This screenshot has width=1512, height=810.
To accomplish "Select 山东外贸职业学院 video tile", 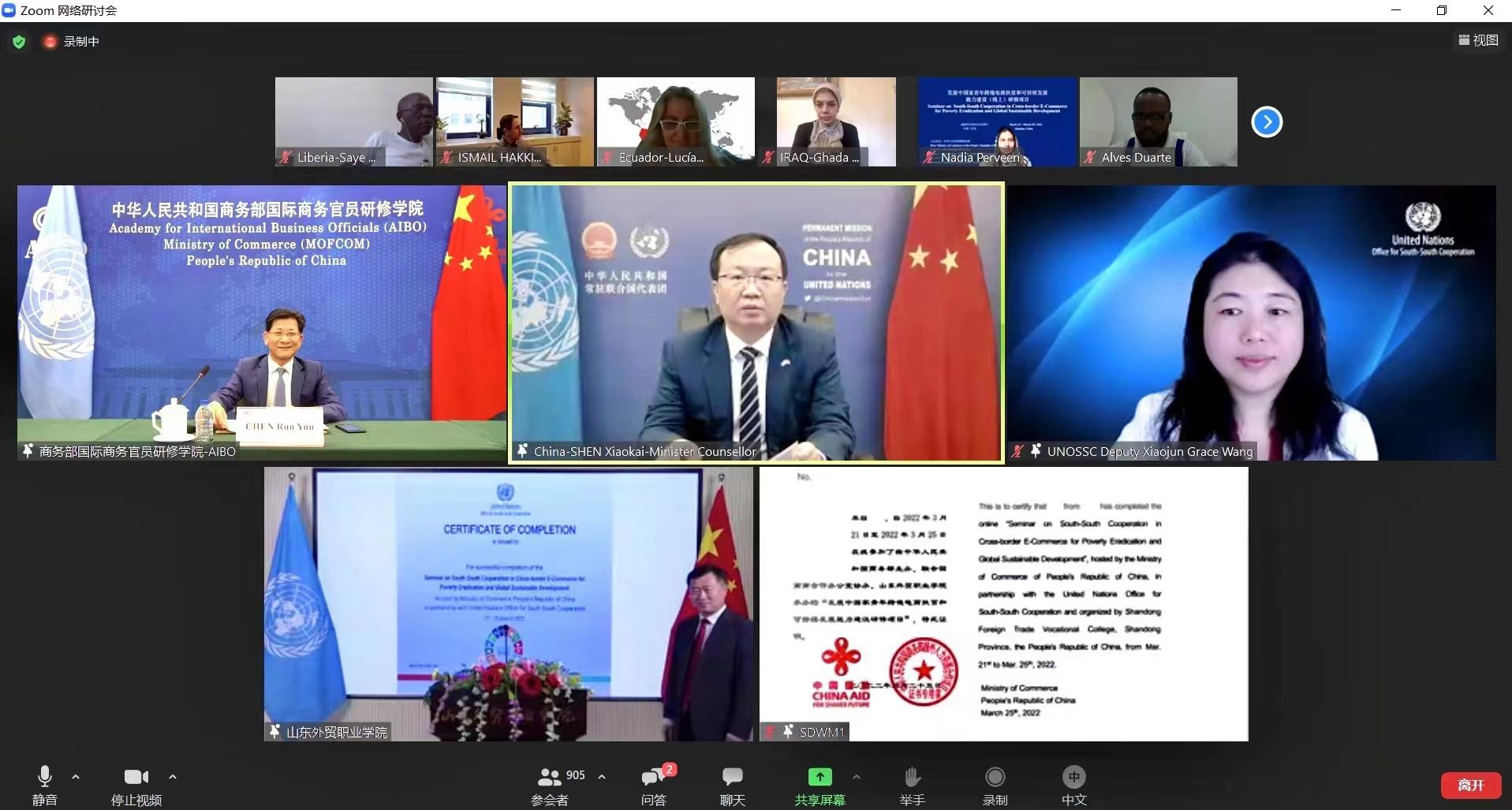I will pyautogui.click(x=509, y=604).
